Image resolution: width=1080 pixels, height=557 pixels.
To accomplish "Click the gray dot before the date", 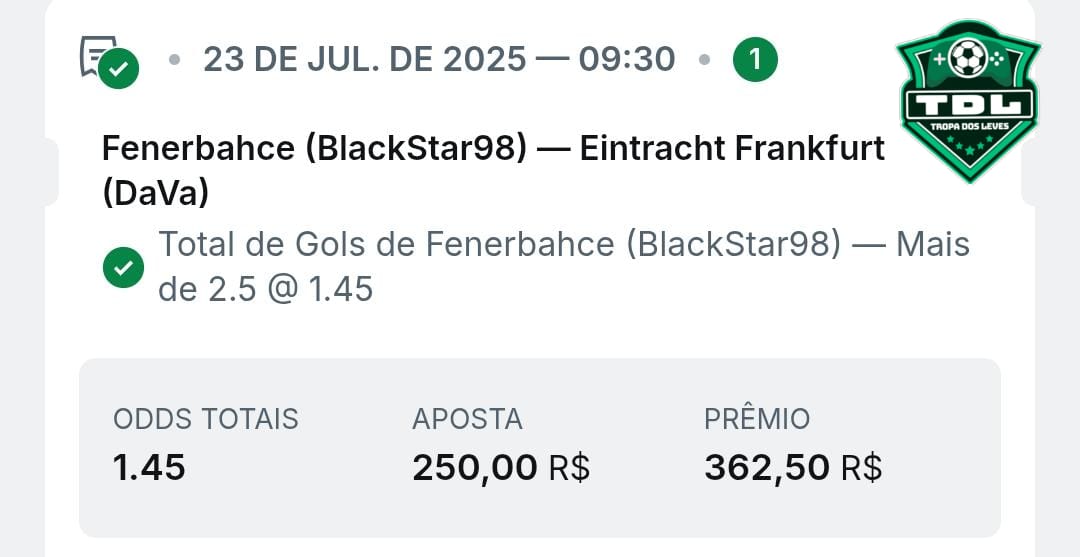I will [x=175, y=60].
